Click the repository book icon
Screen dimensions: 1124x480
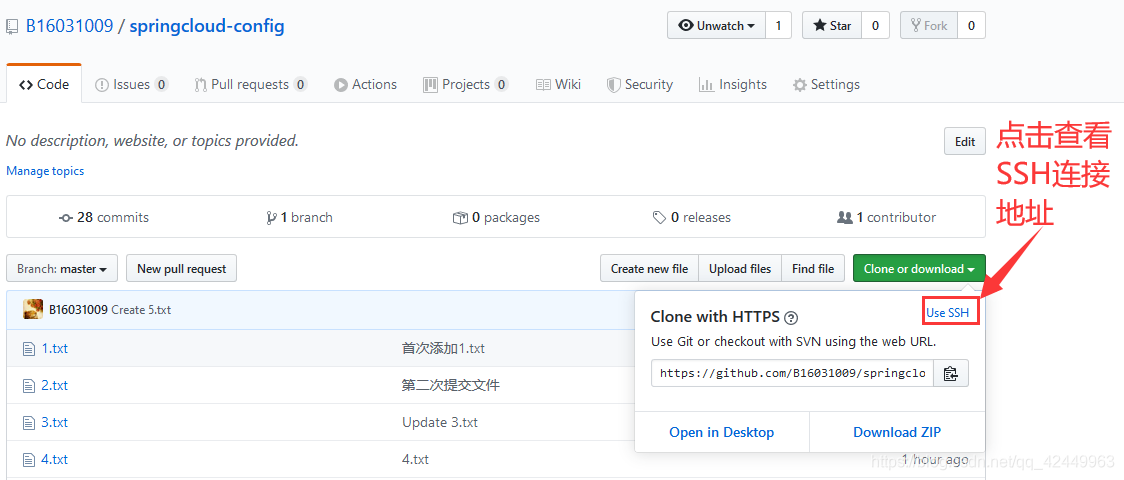[13, 26]
